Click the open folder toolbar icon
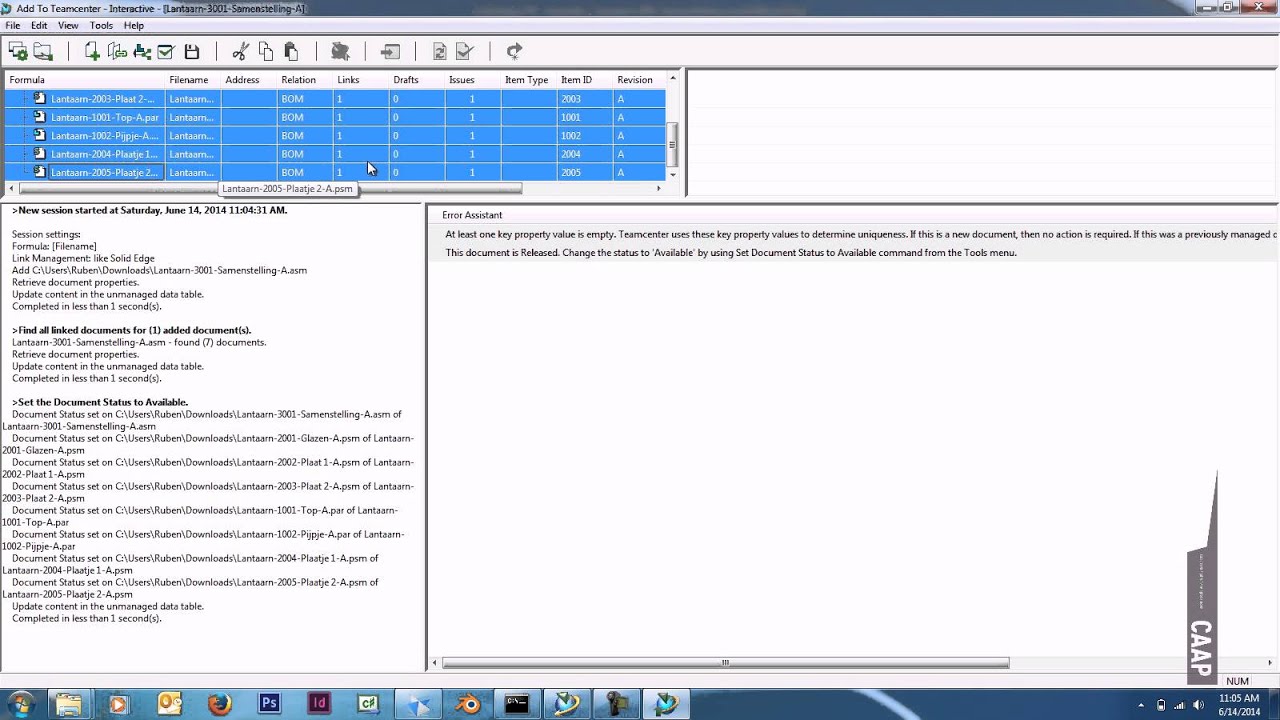 pyautogui.click(x=43, y=51)
